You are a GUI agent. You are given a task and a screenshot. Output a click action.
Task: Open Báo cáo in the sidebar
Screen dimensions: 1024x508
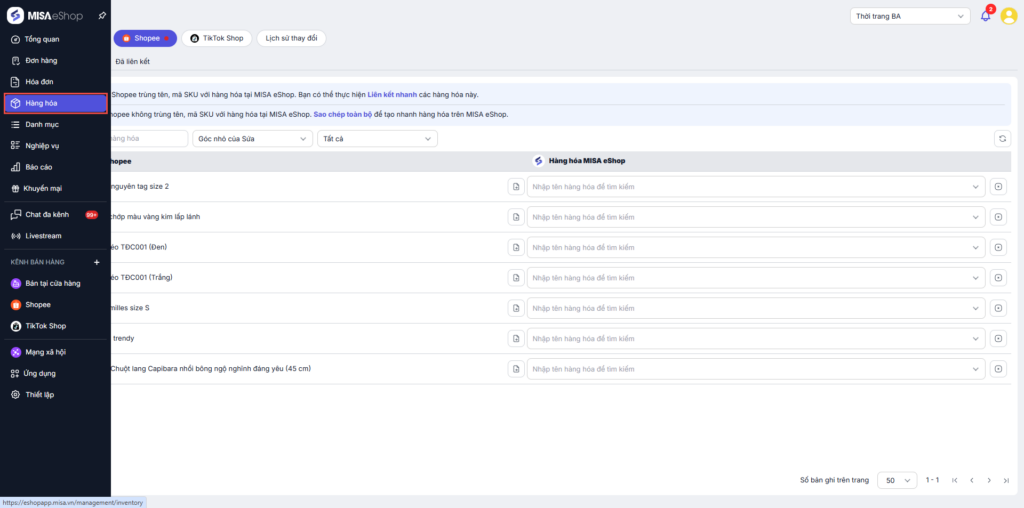[x=39, y=167]
